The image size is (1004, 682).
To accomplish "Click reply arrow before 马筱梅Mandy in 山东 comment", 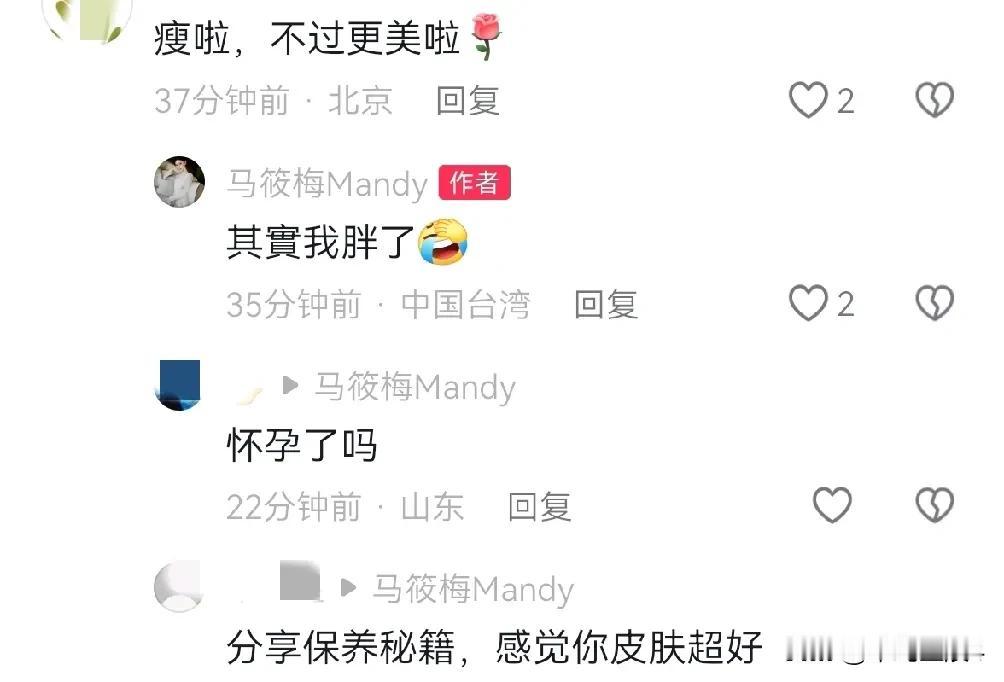I will click(290, 385).
